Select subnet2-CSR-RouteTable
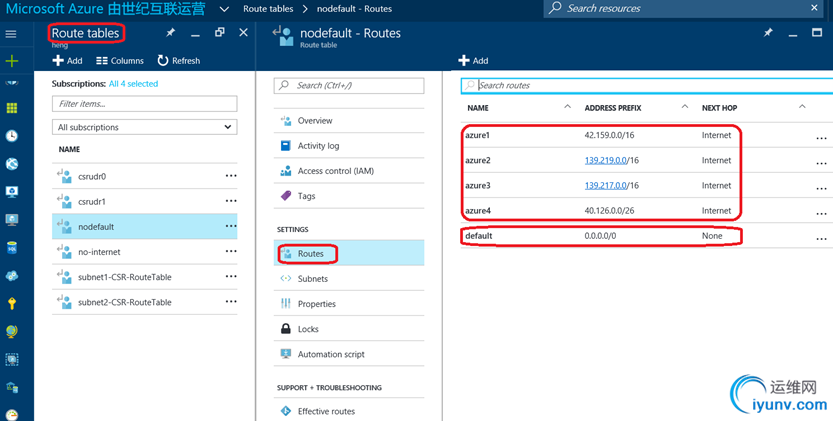Viewport: 833px width, 421px height. [x=144, y=302]
